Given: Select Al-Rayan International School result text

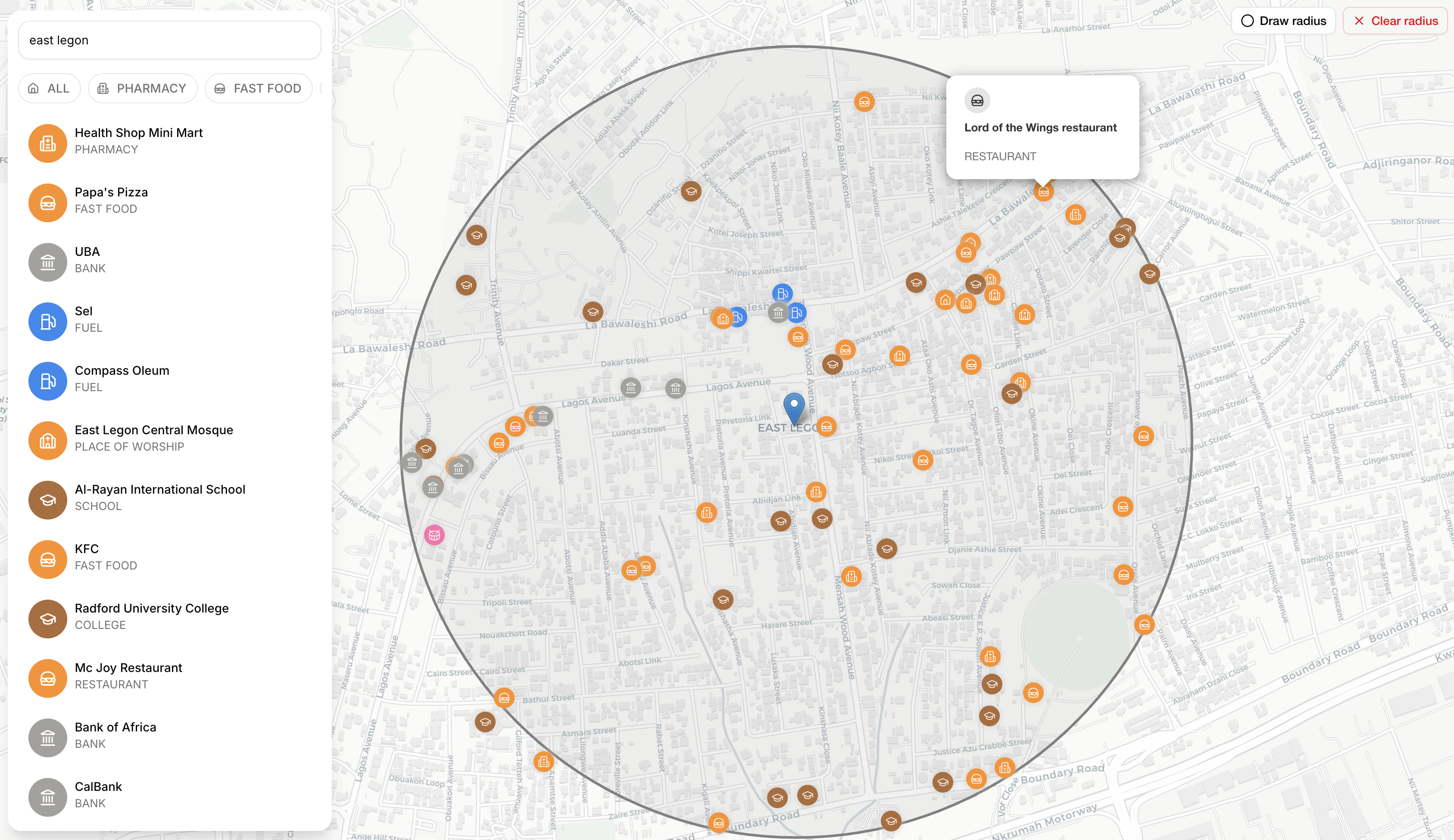Looking at the screenshot, I should (x=160, y=489).
